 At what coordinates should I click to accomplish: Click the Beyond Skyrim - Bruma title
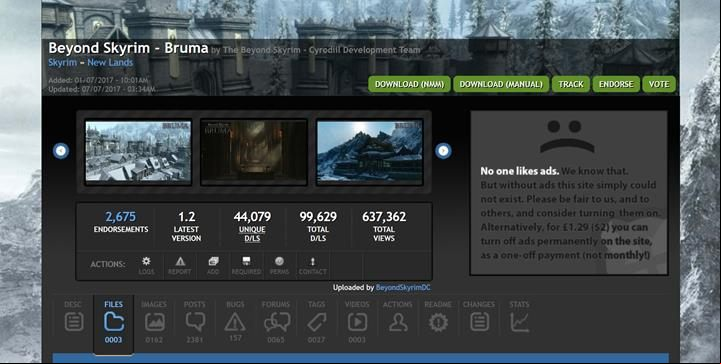tap(128, 48)
